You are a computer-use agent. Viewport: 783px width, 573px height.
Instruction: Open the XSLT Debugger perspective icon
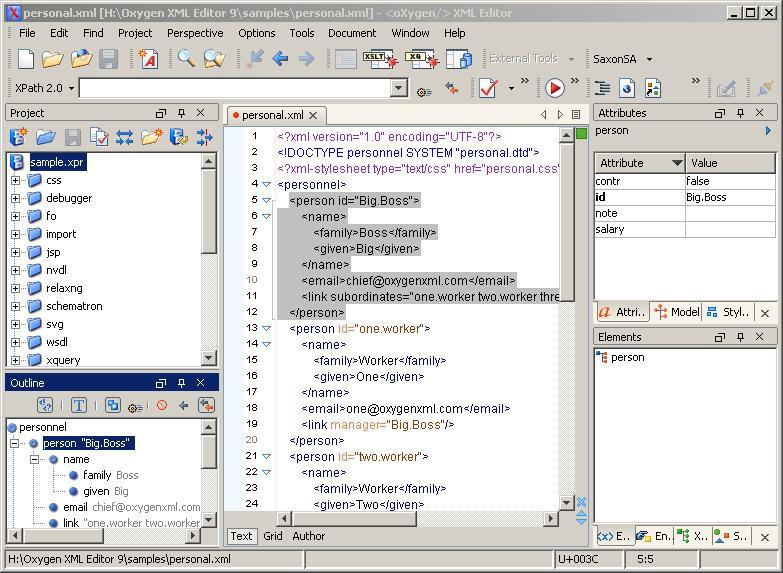(380, 59)
